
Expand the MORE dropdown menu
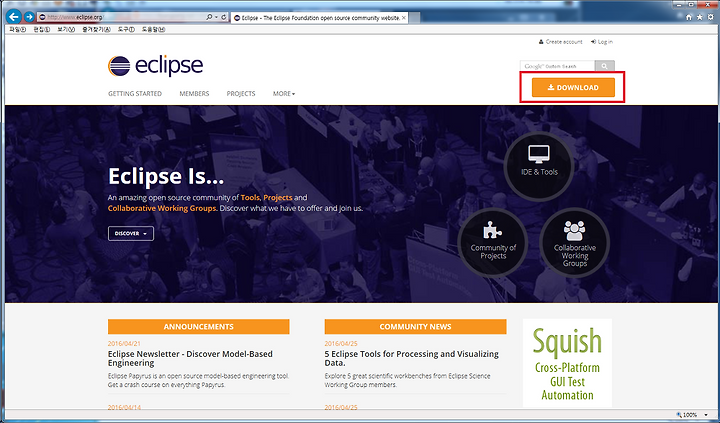point(284,93)
